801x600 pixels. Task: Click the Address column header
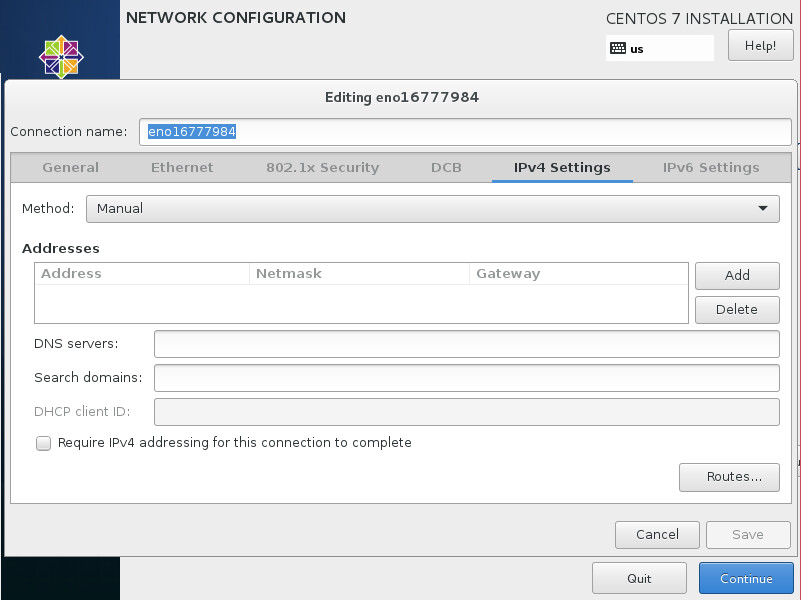click(x=142, y=274)
